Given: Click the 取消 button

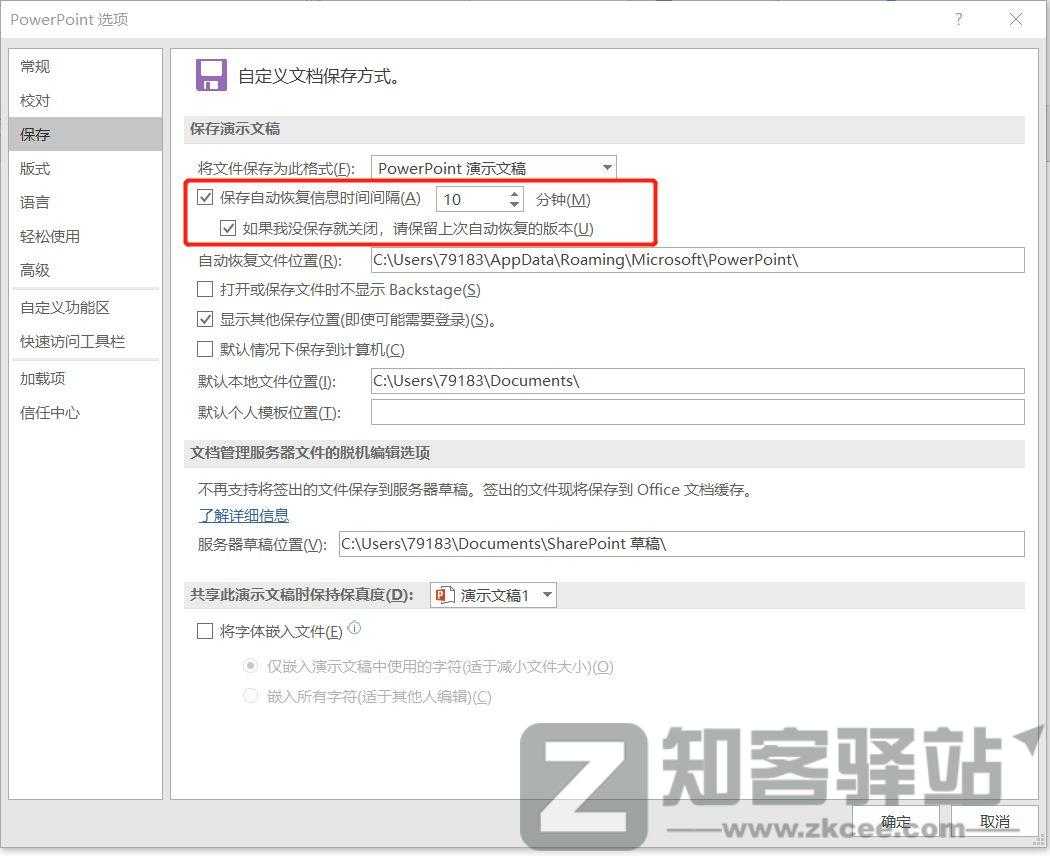Looking at the screenshot, I should click(995, 821).
